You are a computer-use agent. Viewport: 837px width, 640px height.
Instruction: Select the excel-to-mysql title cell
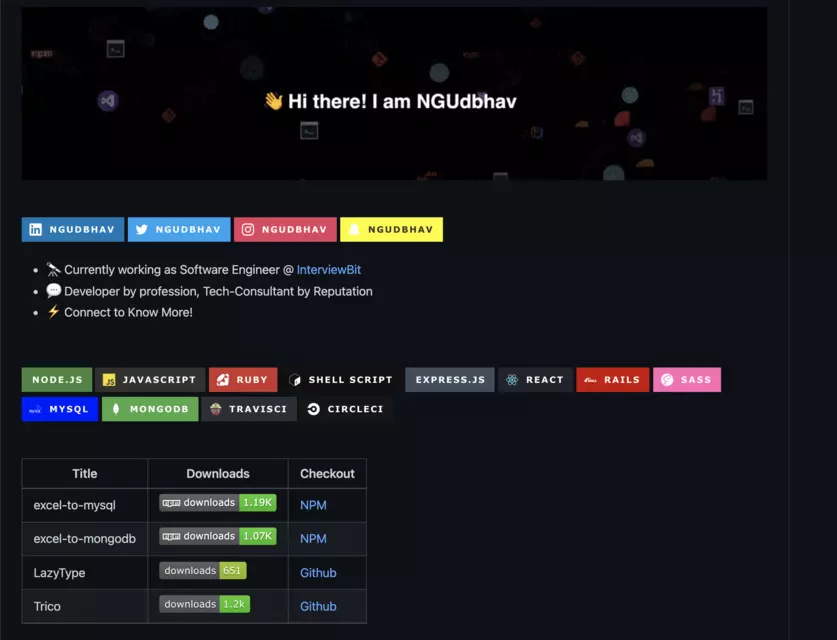click(x=85, y=505)
